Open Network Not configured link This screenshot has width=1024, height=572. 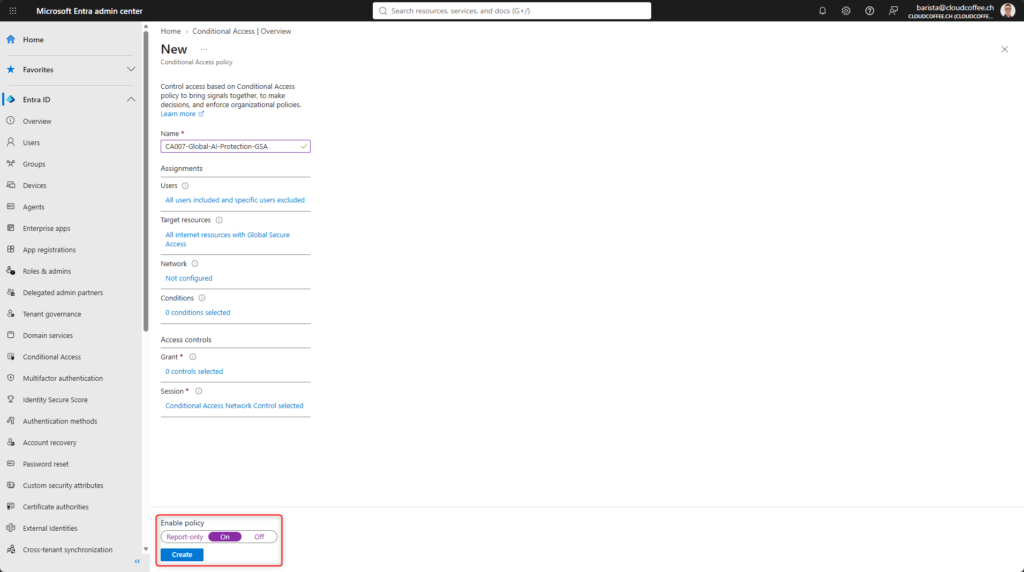coord(189,278)
